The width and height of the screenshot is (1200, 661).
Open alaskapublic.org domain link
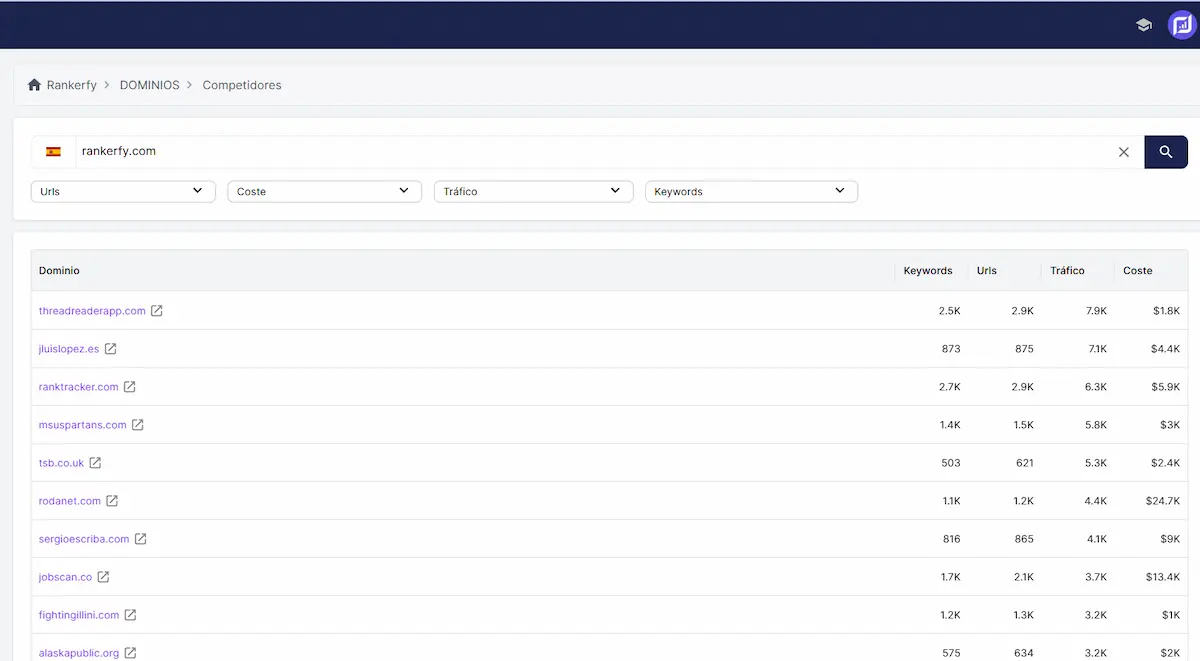pyautogui.click(x=79, y=653)
